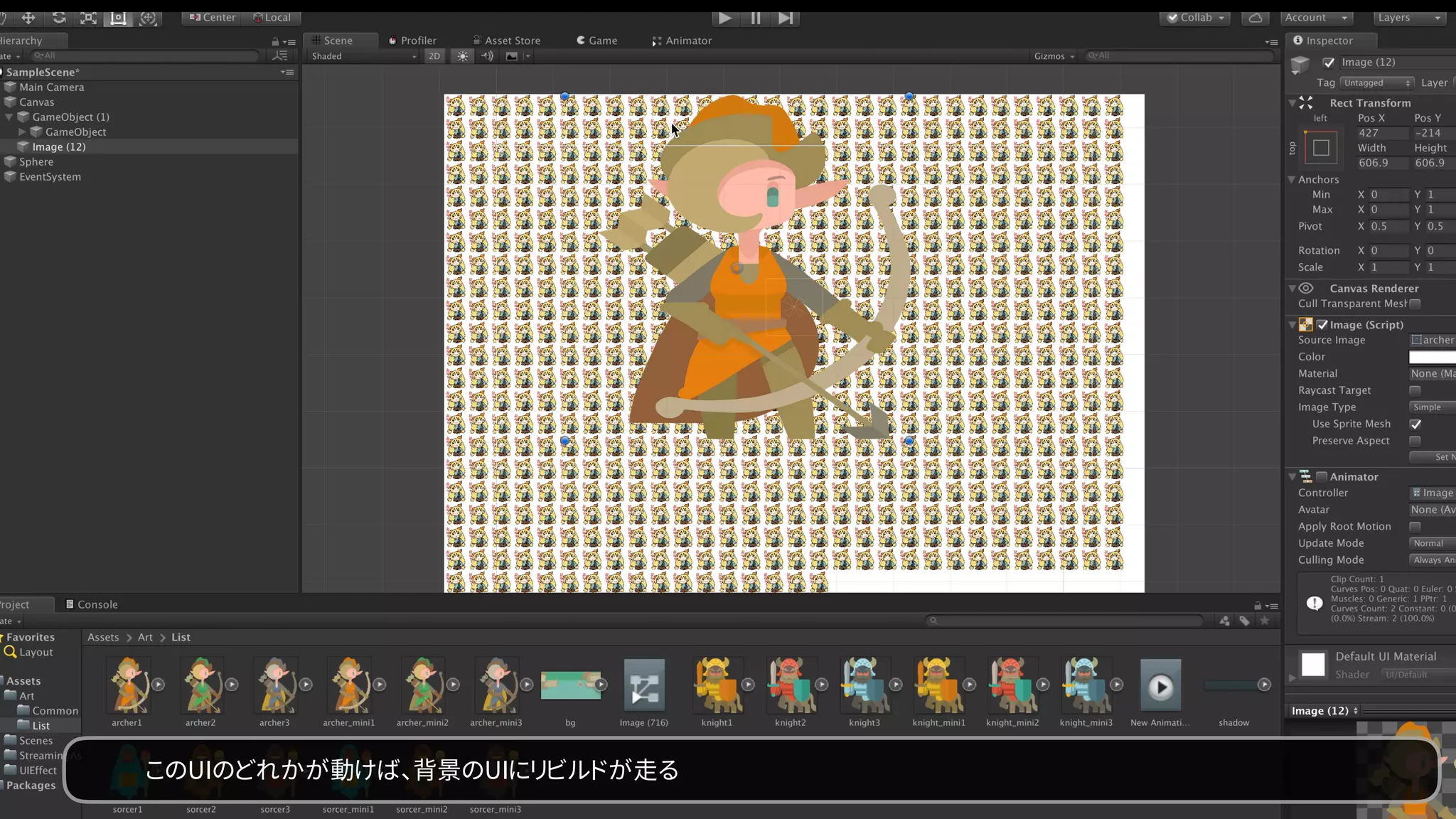
Task: Open the Gizmos dropdown
Action: pyautogui.click(x=1054, y=56)
